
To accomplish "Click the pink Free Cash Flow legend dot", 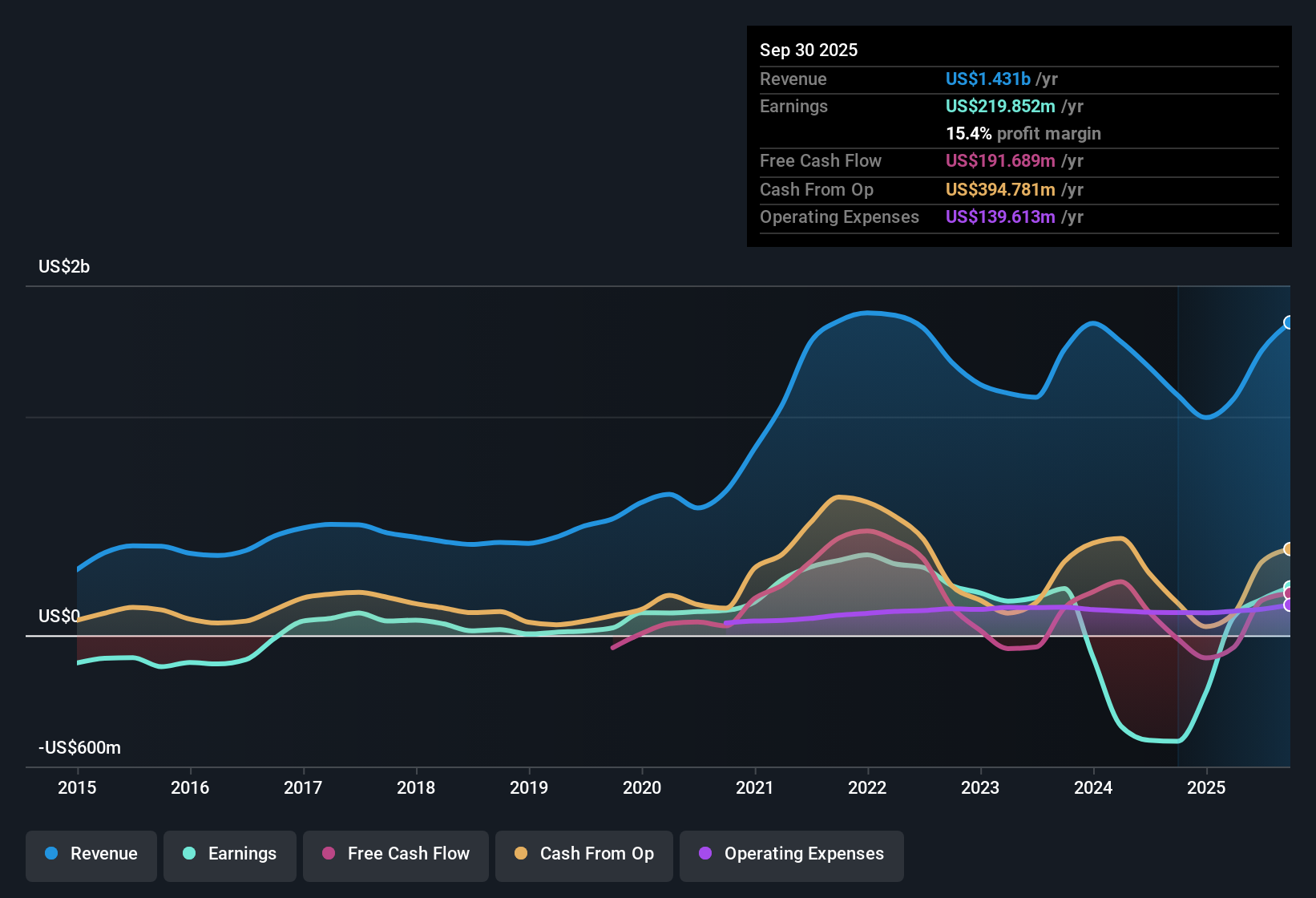I will [x=329, y=854].
